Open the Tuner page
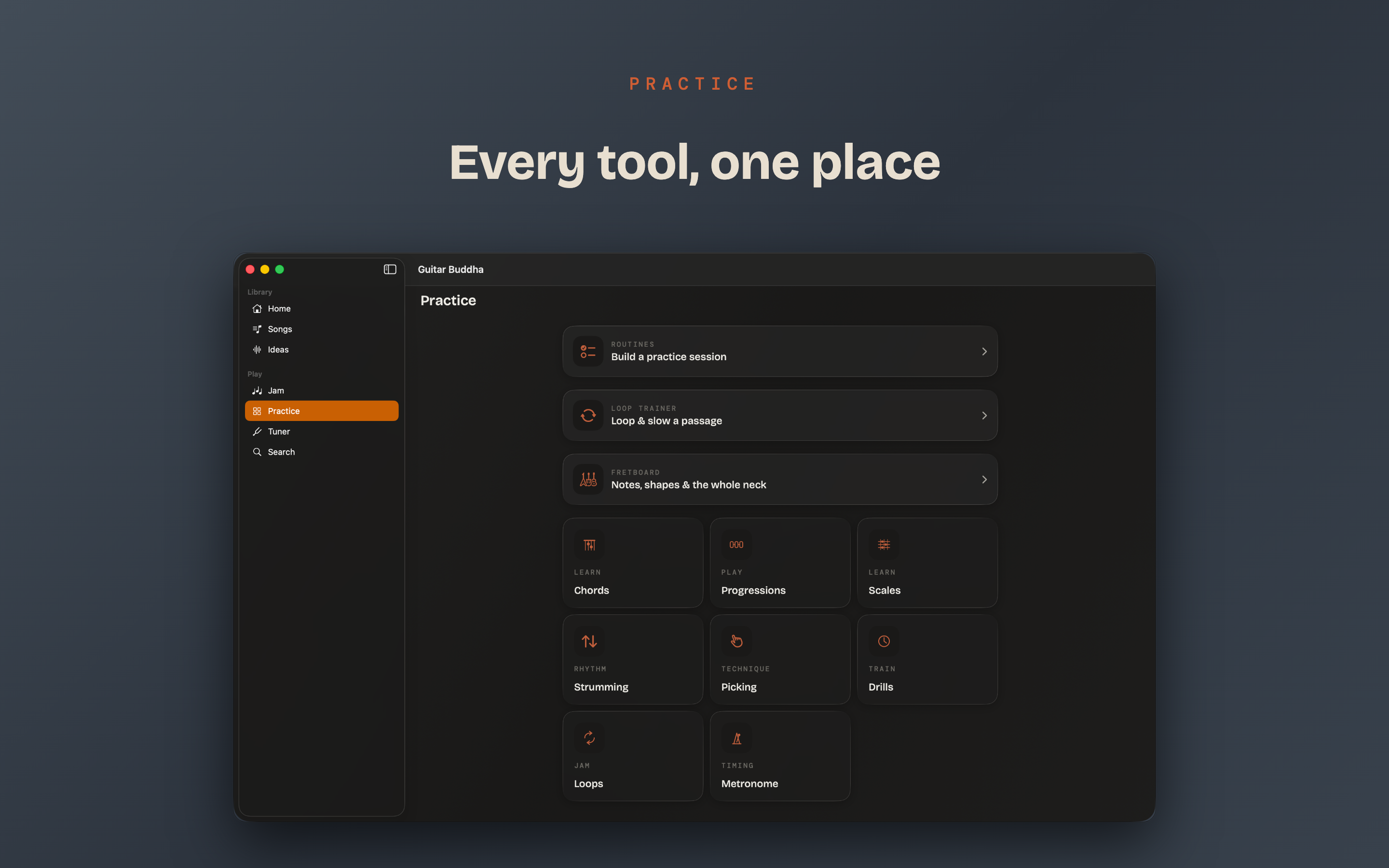The width and height of the screenshot is (1389, 868). 321,432
